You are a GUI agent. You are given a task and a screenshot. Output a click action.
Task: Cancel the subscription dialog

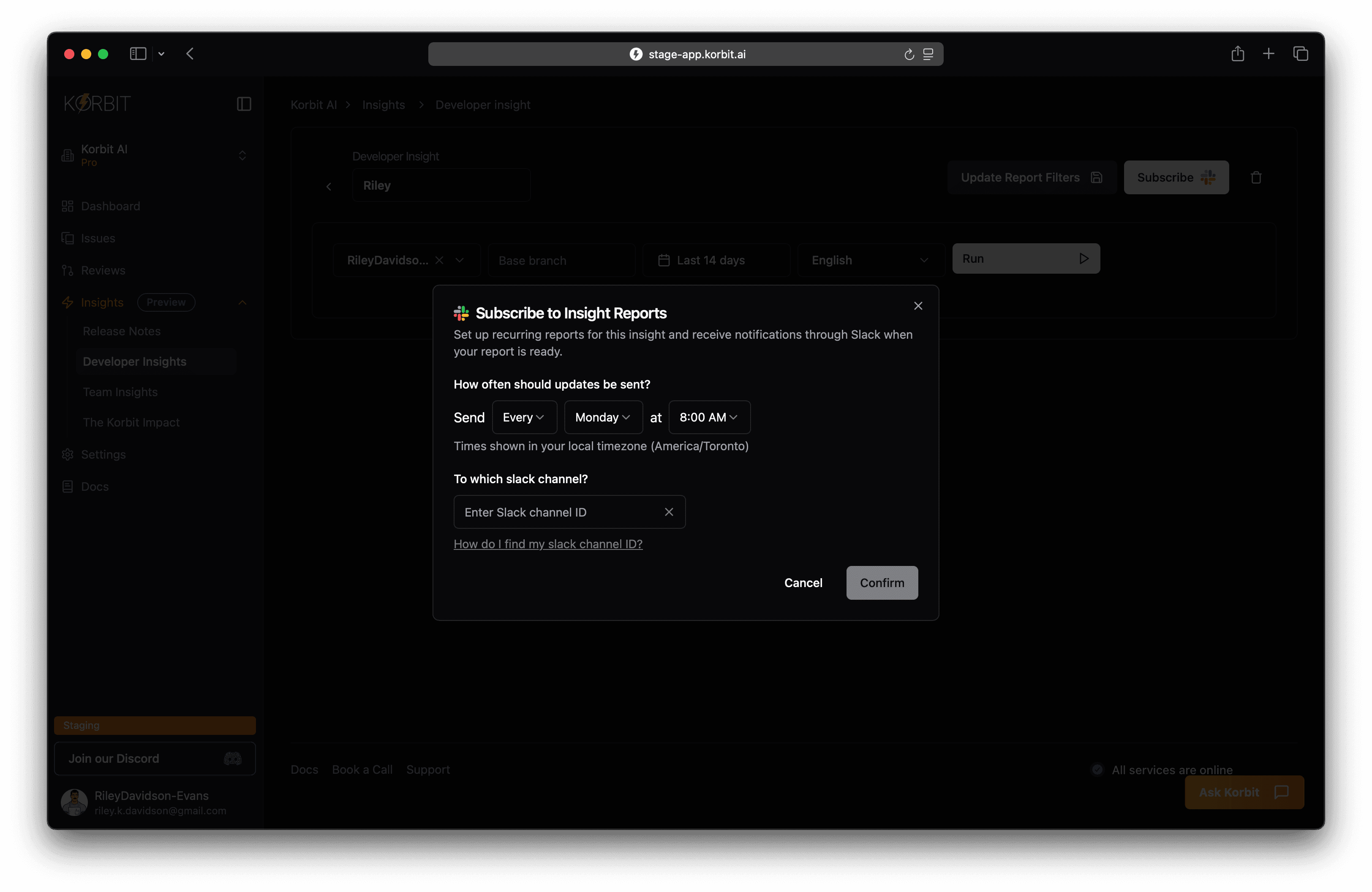point(803,582)
